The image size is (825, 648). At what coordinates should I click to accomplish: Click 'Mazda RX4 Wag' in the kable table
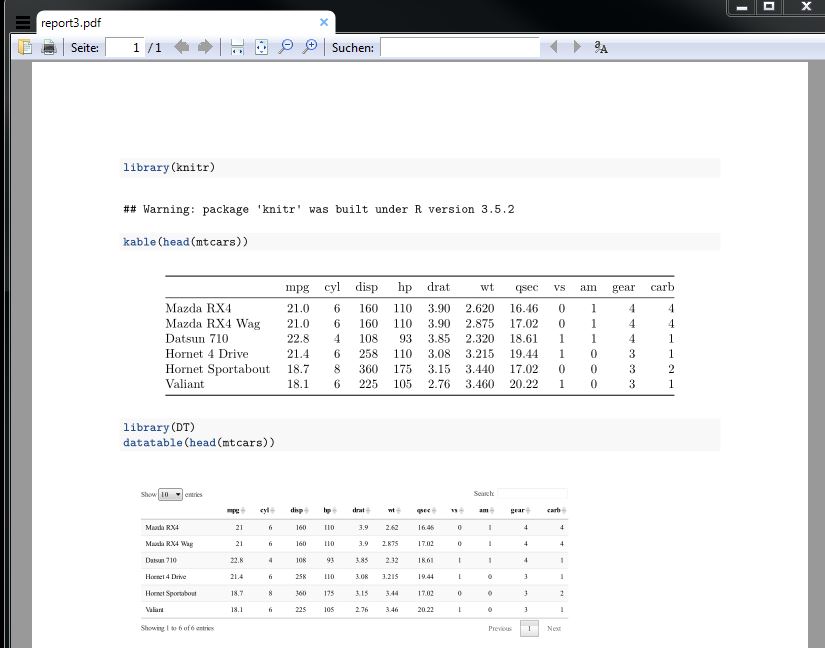tap(213, 323)
